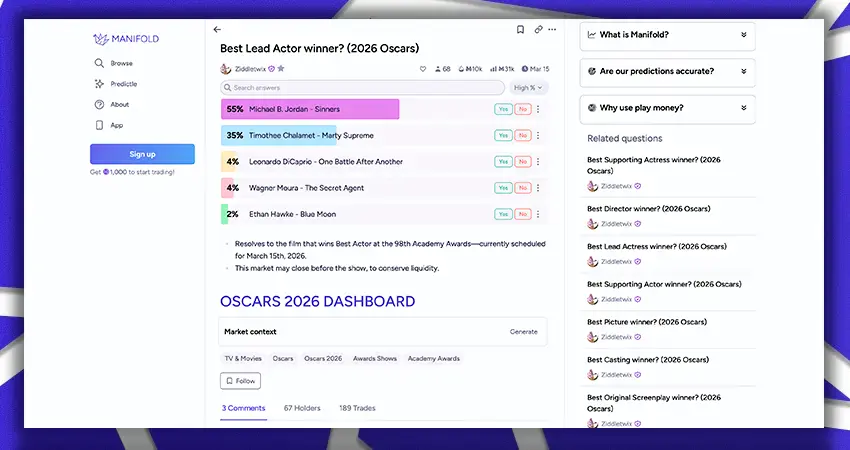Bet No on Wagner Moura

click(523, 188)
